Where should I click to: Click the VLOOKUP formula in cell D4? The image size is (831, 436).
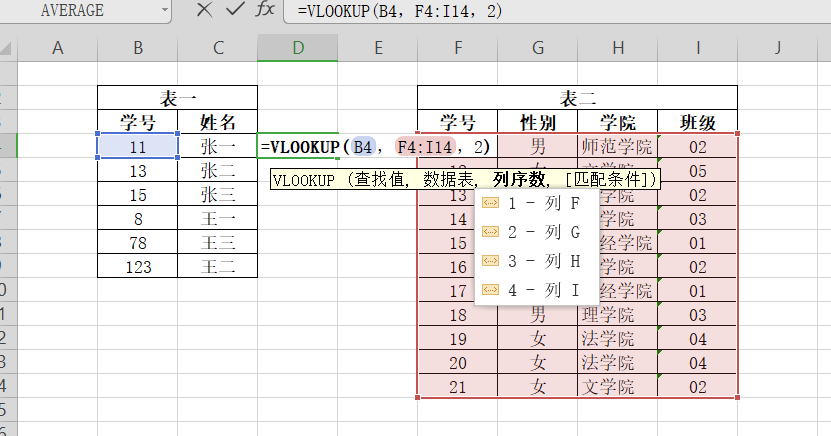pyautogui.click(x=376, y=146)
